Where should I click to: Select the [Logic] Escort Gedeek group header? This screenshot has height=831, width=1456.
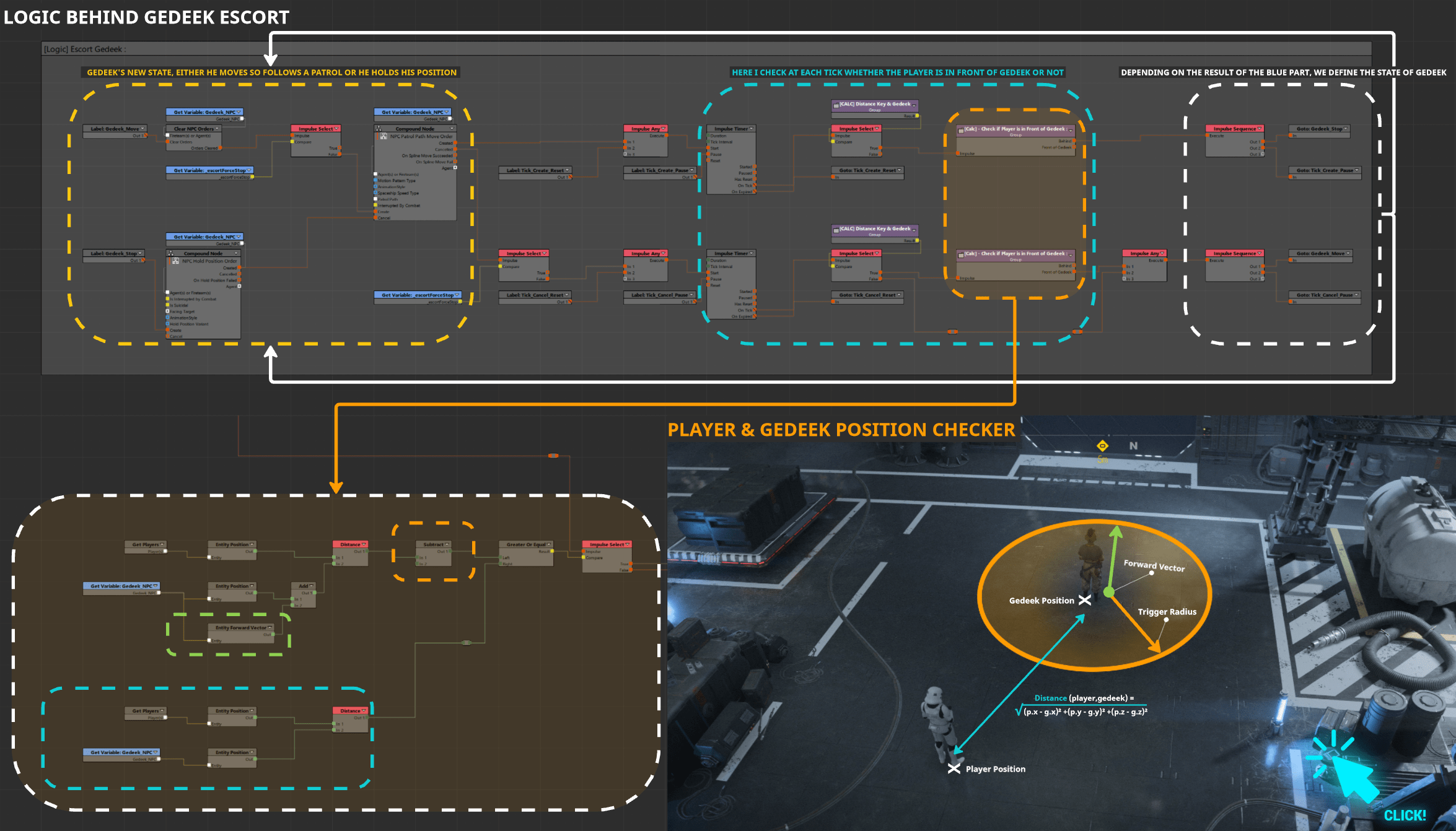tap(86, 49)
